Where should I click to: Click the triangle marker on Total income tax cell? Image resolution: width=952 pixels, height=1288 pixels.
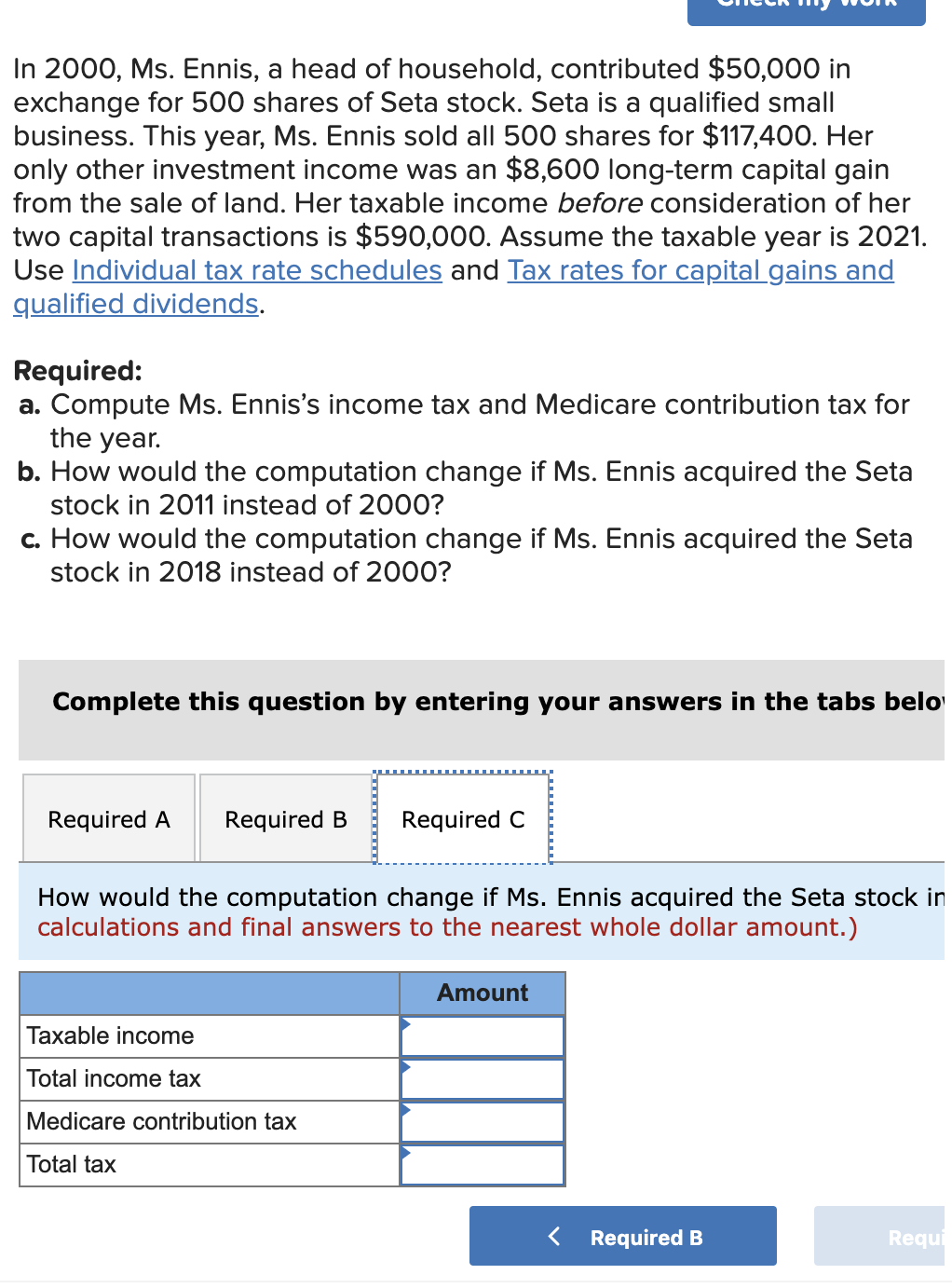coord(406,1066)
